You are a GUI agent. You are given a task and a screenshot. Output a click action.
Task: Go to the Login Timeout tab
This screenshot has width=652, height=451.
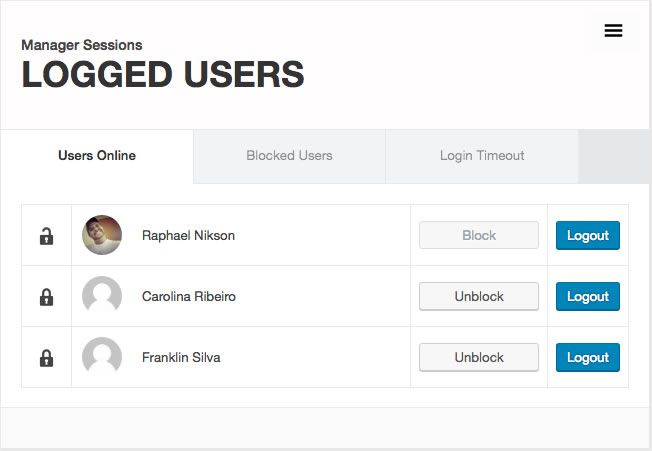point(482,156)
